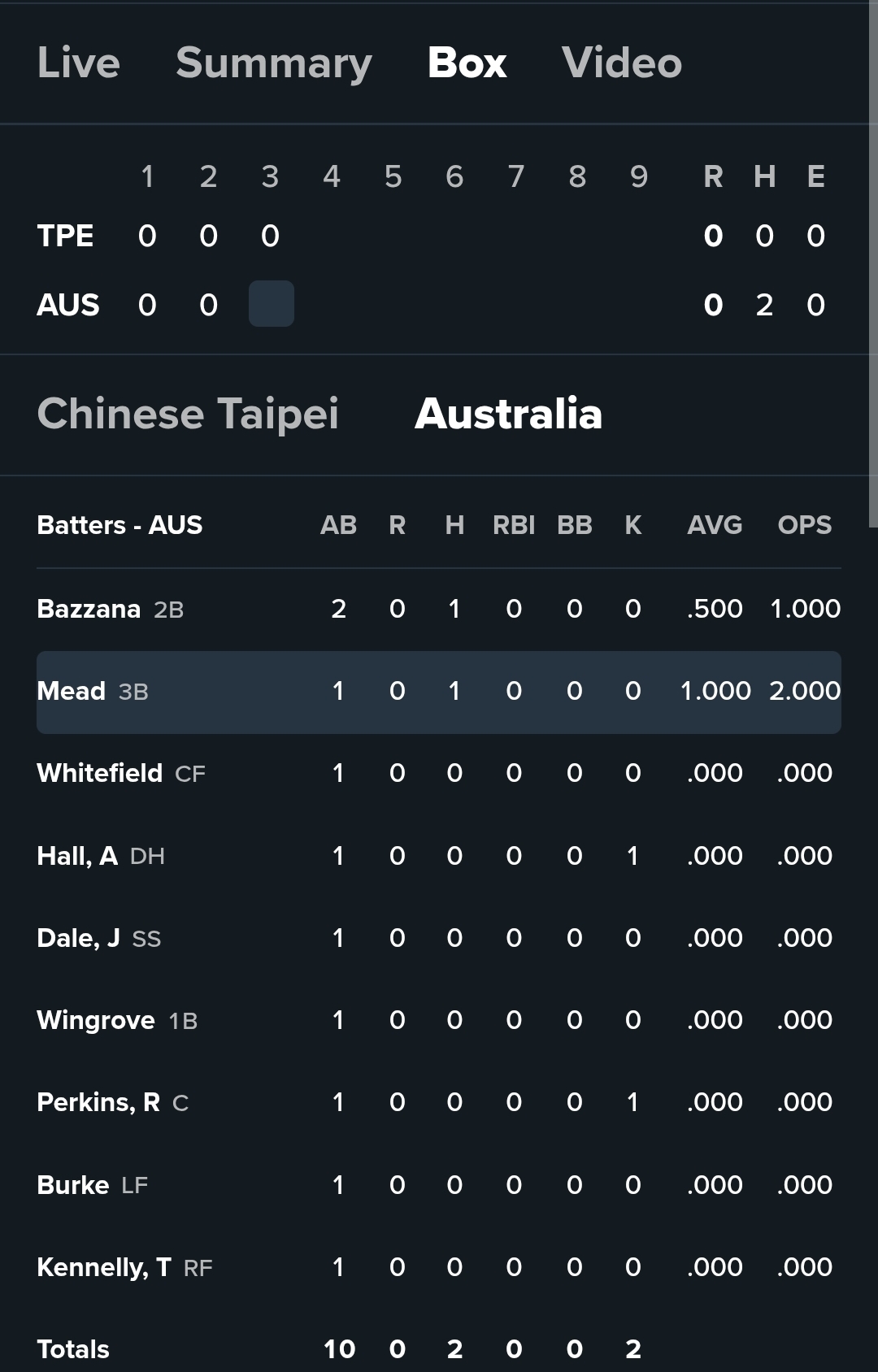
Task: Open the Summary tab
Action: coord(274,63)
